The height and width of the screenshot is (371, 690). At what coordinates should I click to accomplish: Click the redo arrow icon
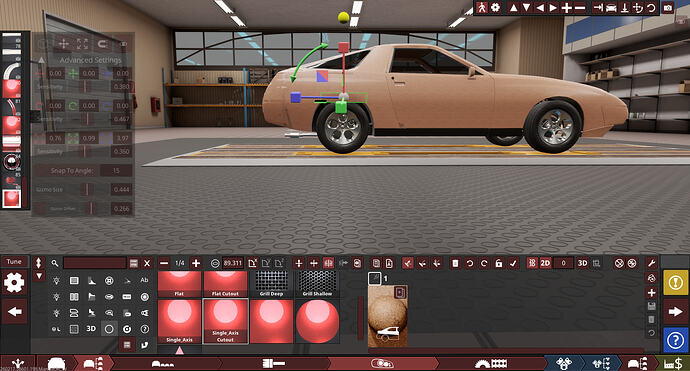pyautogui.click(x=484, y=263)
